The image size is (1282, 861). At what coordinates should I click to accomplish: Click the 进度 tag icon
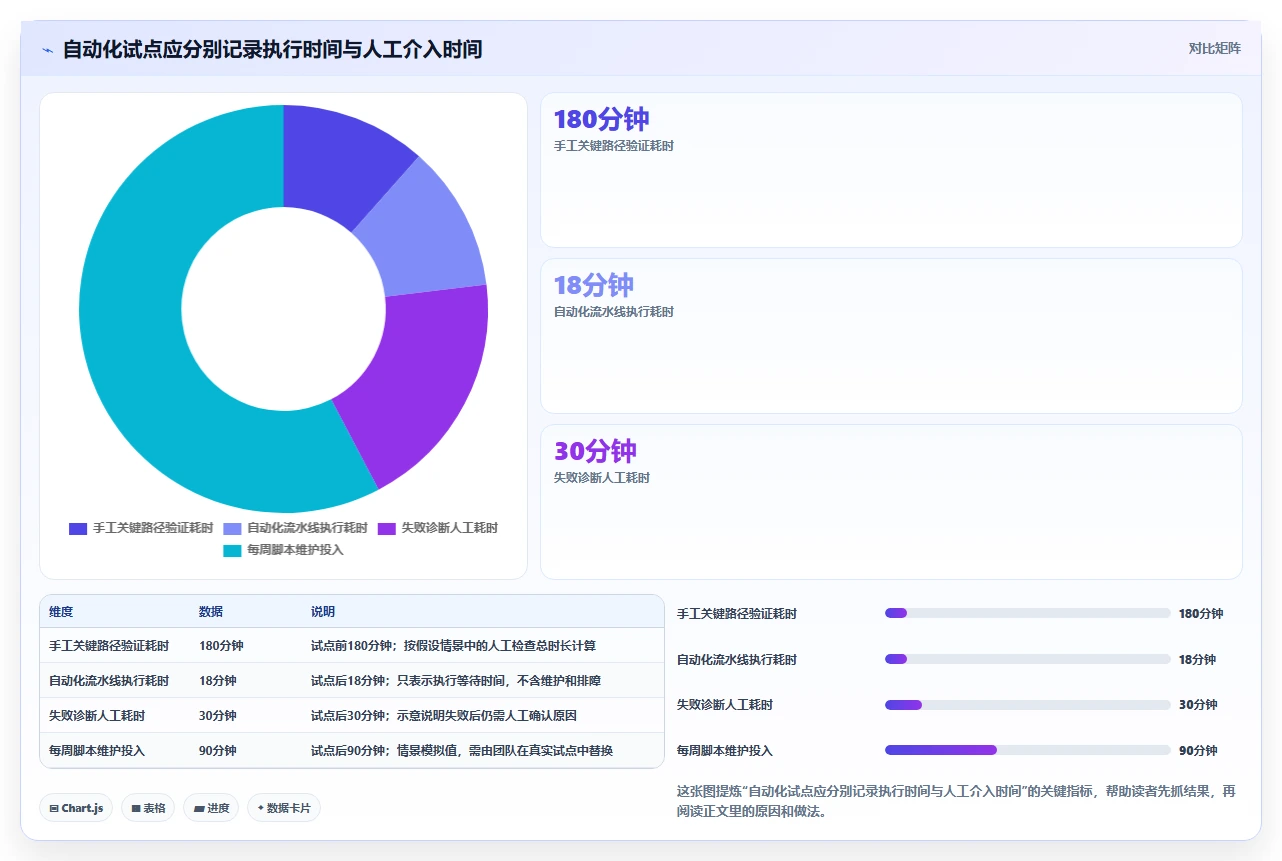tap(198, 808)
